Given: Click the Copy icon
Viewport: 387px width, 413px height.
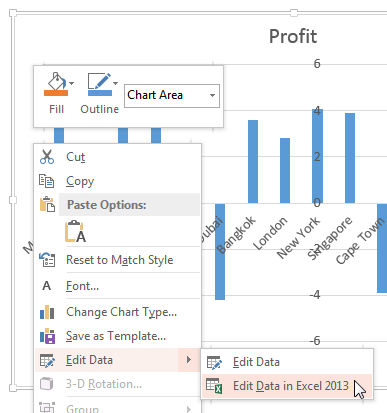Looking at the screenshot, I should point(46,181).
